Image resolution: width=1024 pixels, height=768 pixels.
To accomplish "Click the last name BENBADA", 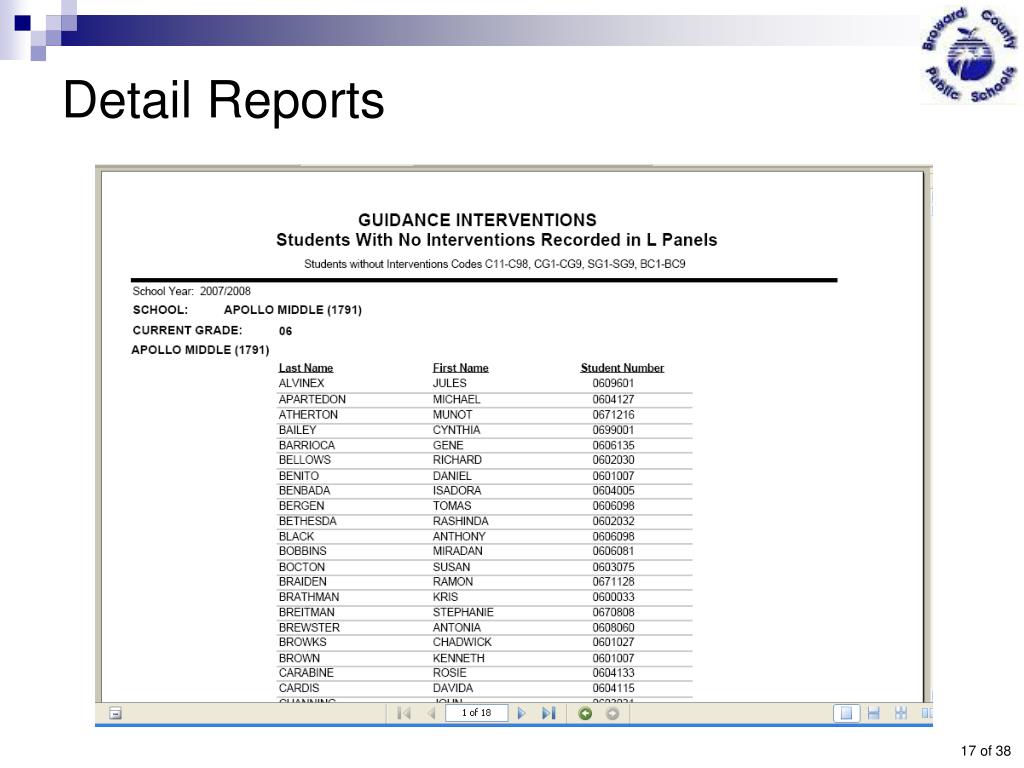I will (x=304, y=490).
